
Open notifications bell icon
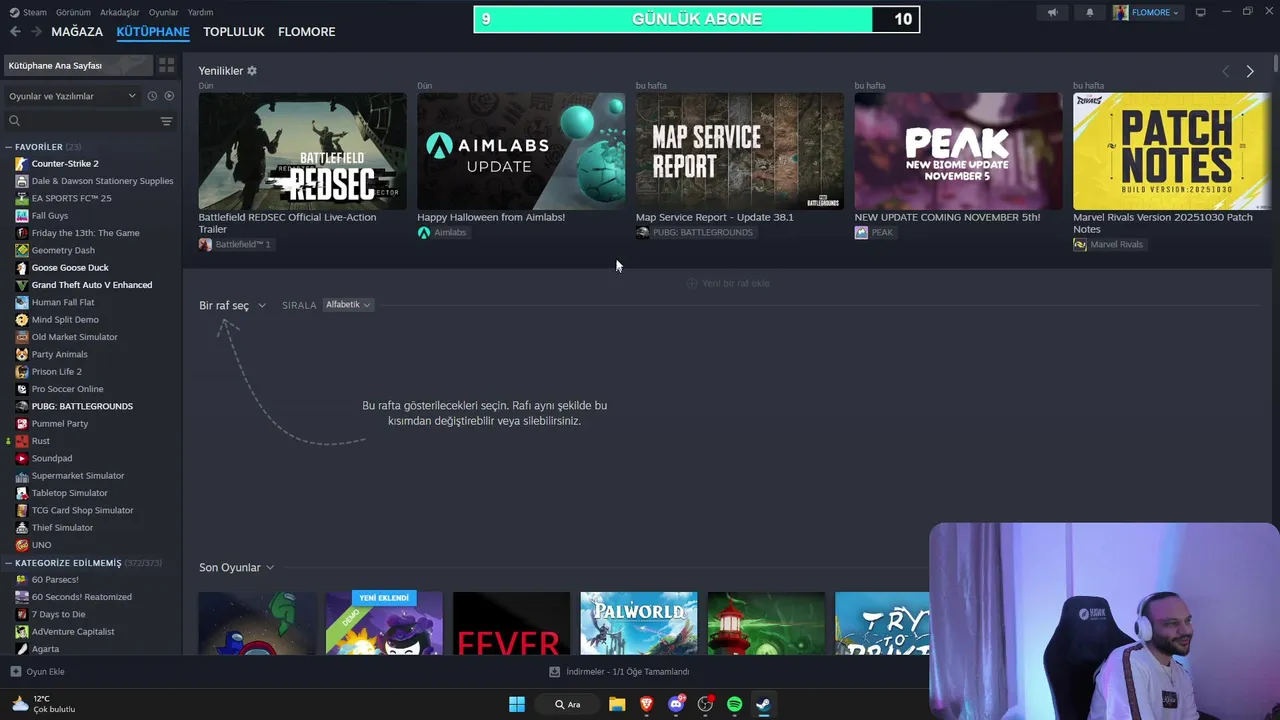click(x=1090, y=12)
